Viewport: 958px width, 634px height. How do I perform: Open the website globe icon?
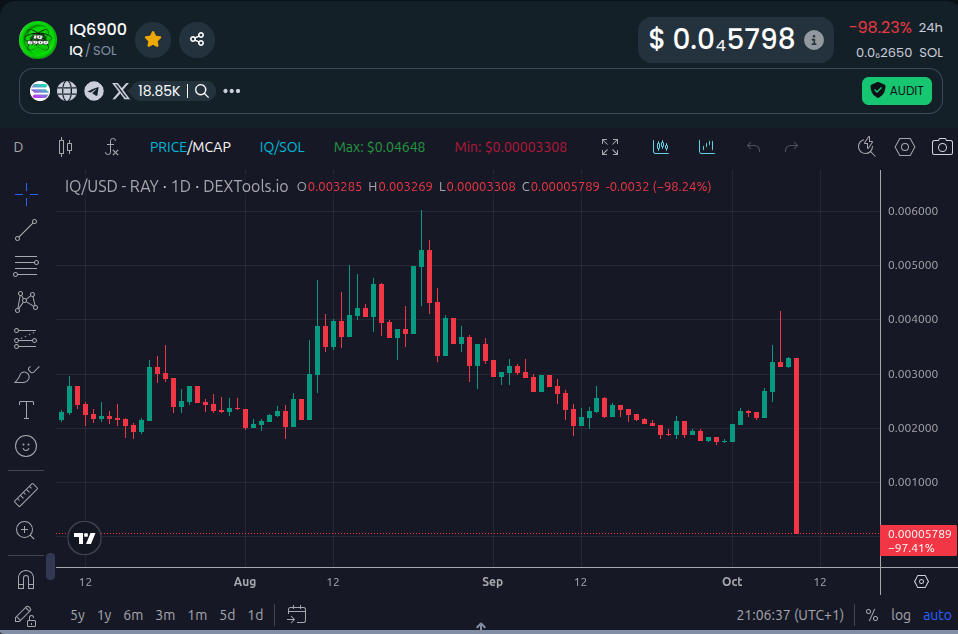point(67,91)
